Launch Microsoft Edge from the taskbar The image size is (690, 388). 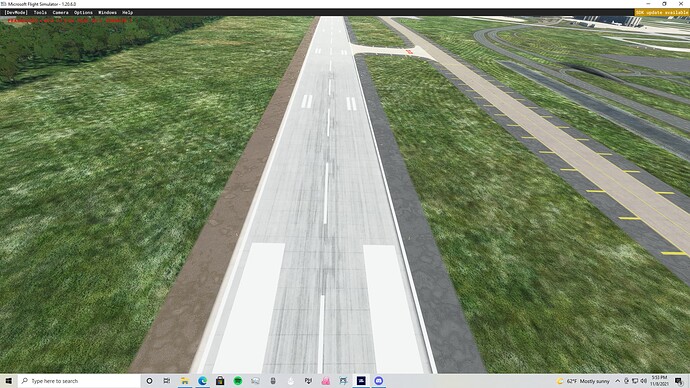click(202, 381)
